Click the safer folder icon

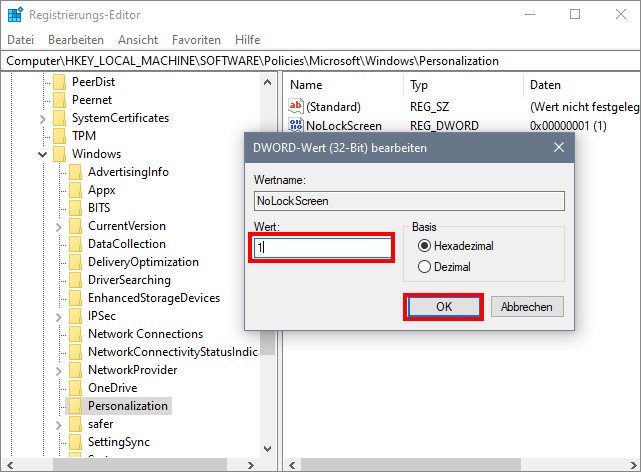(x=76, y=424)
